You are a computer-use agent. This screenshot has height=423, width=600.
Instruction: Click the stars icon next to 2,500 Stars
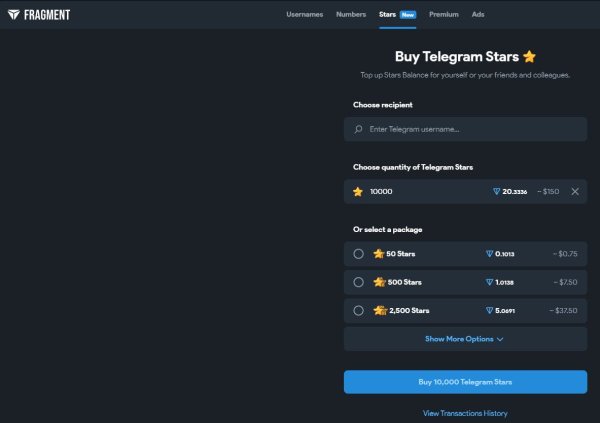pyautogui.click(x=378, y=310)
